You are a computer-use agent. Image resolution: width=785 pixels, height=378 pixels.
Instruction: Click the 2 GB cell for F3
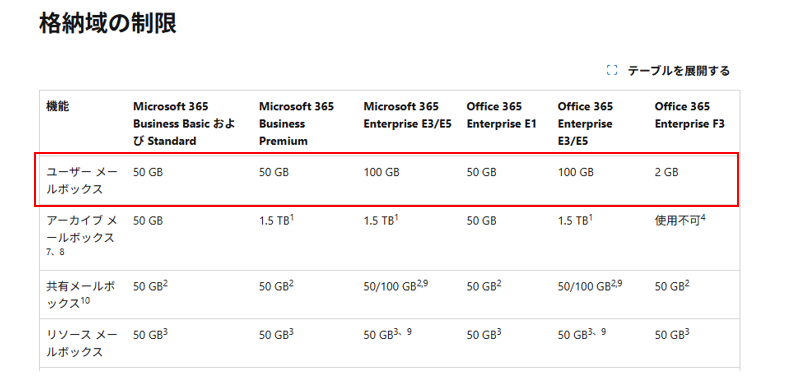666,173
